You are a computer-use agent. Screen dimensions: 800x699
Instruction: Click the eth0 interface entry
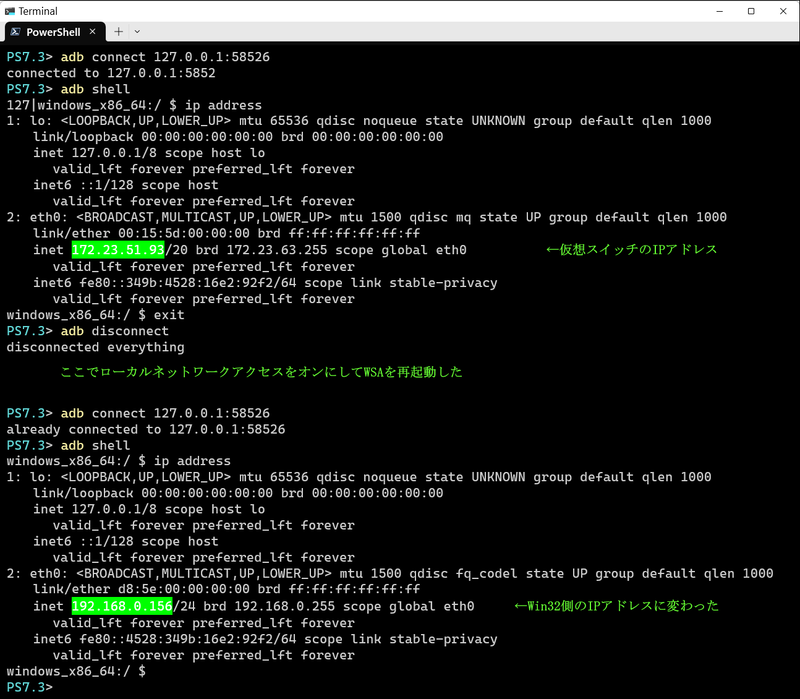120,217
